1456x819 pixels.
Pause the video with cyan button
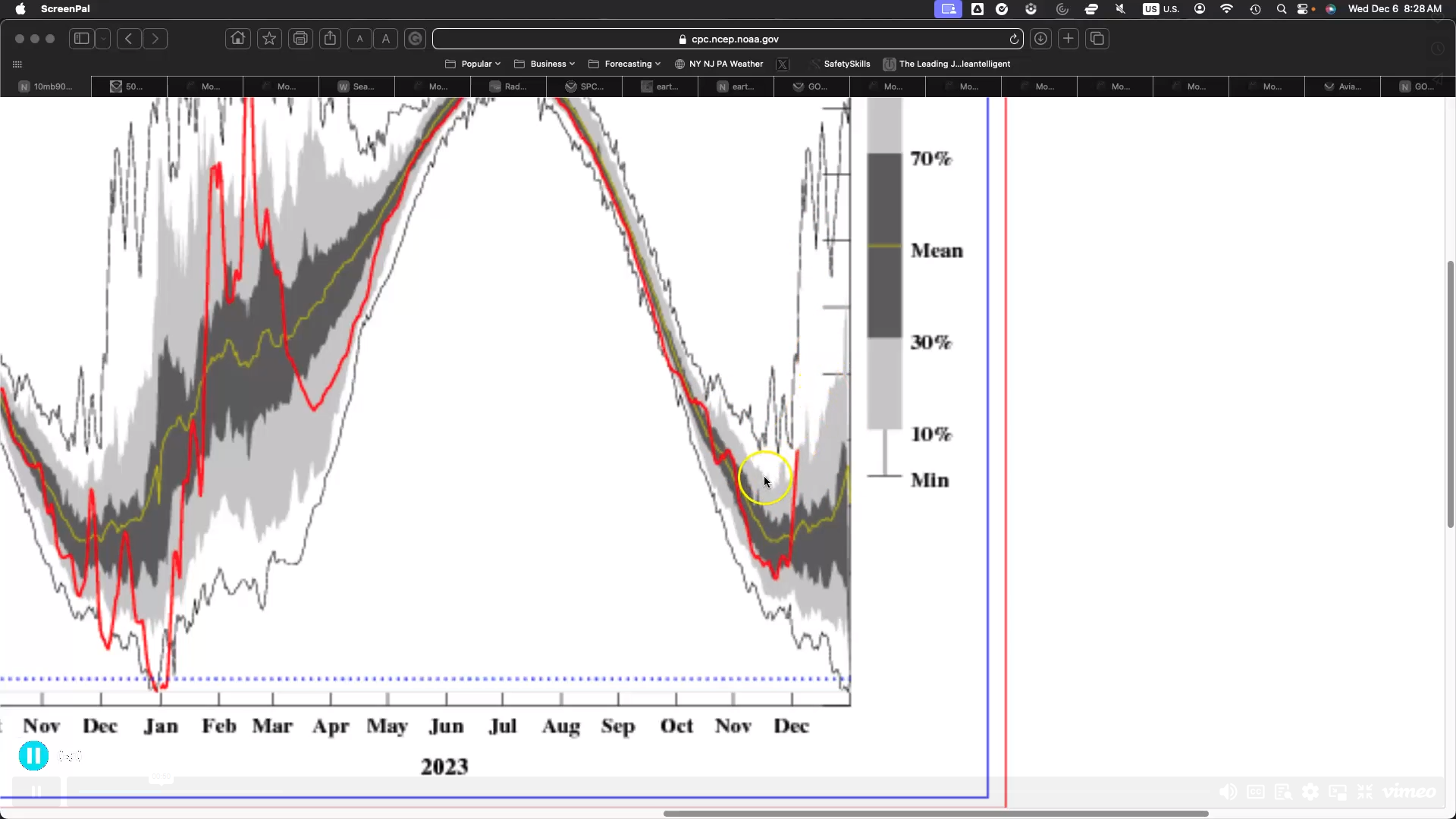coord(33,756)
